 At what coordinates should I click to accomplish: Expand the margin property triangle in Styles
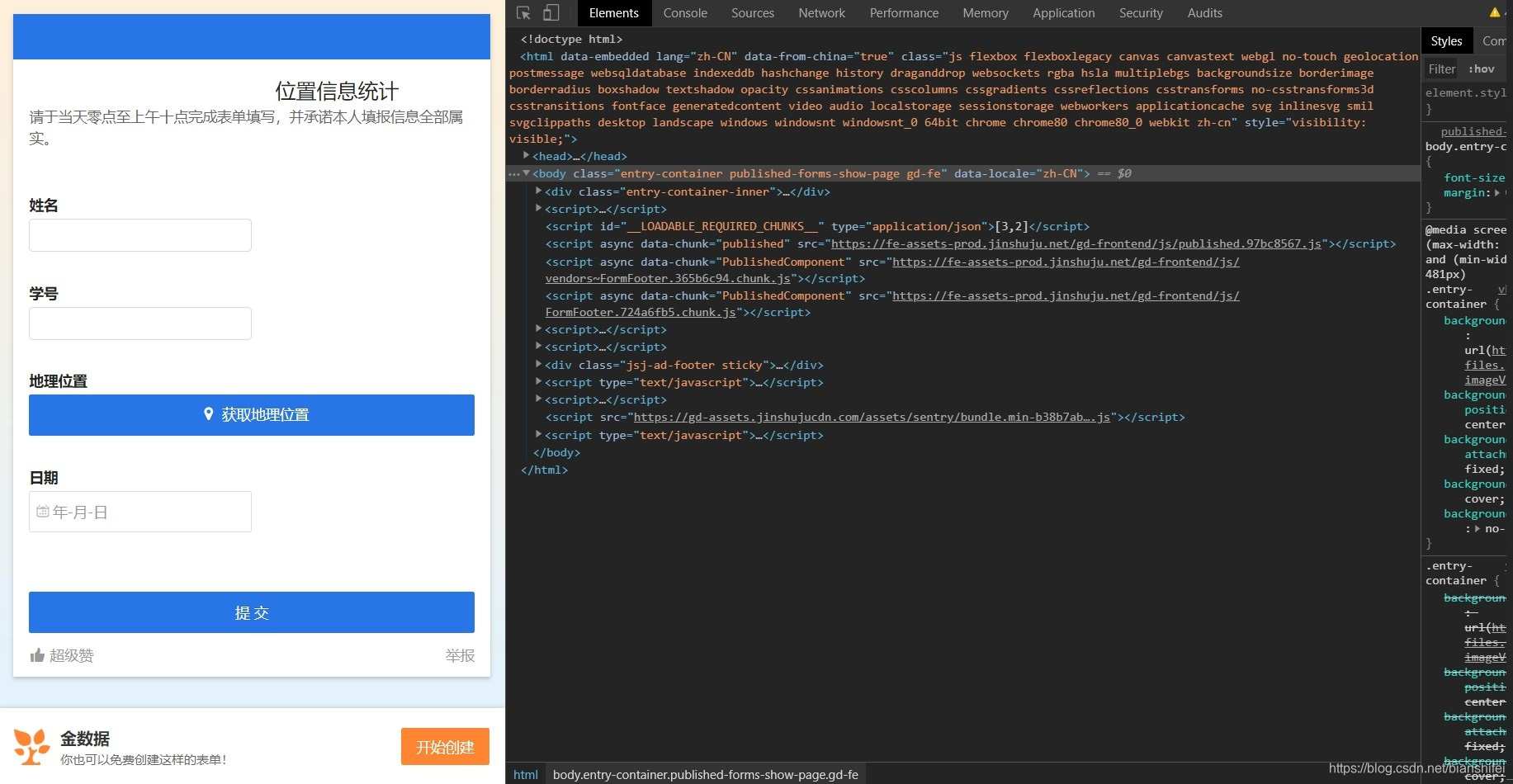tap(1497, 192)
